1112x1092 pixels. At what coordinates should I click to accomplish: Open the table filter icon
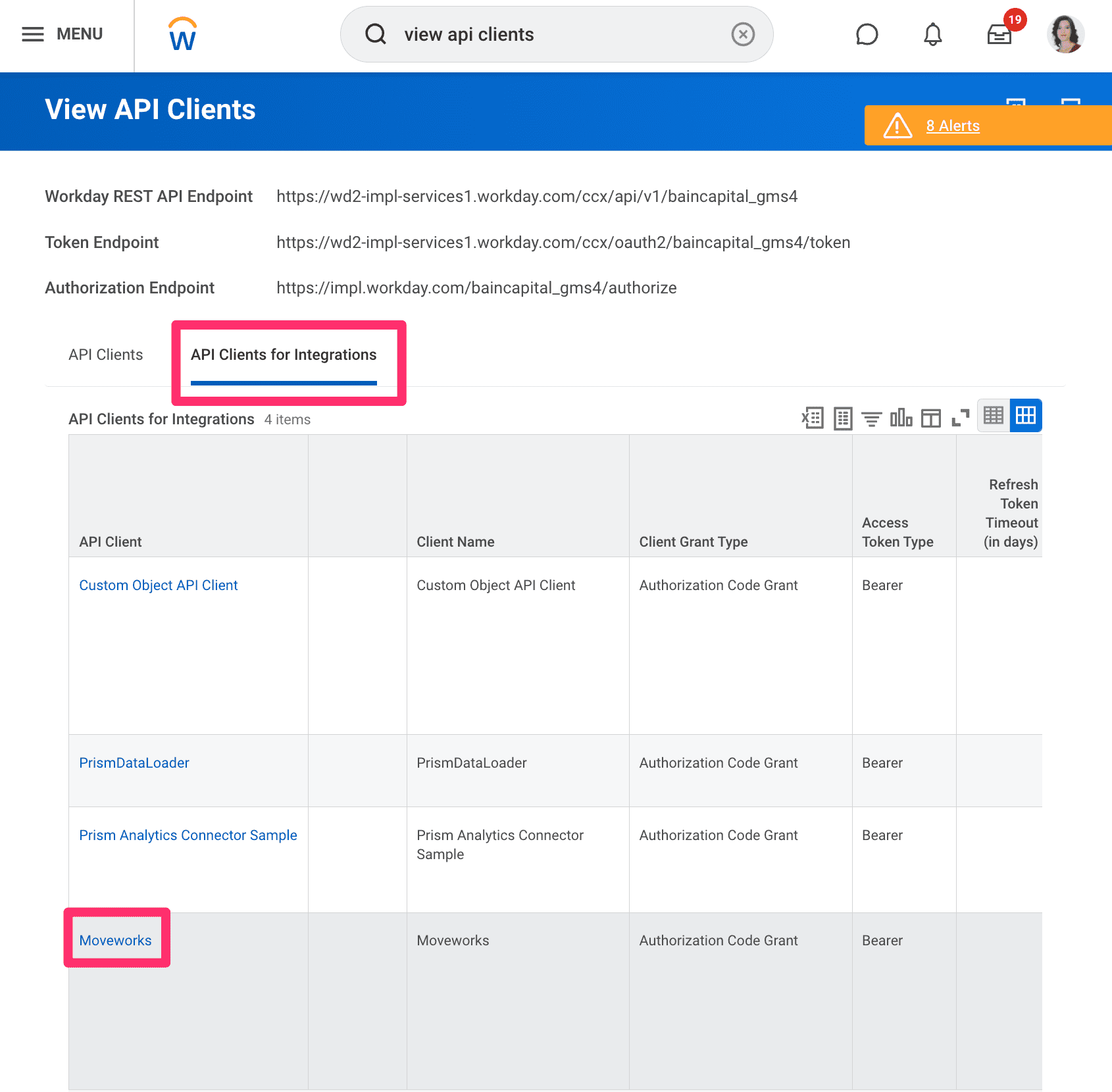click(872, 418)
